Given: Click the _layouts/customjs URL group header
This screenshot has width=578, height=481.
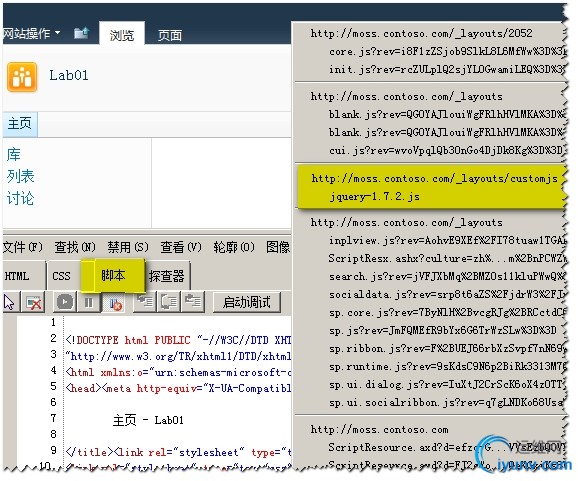Looking at the screenshot, I should [434, 178].
